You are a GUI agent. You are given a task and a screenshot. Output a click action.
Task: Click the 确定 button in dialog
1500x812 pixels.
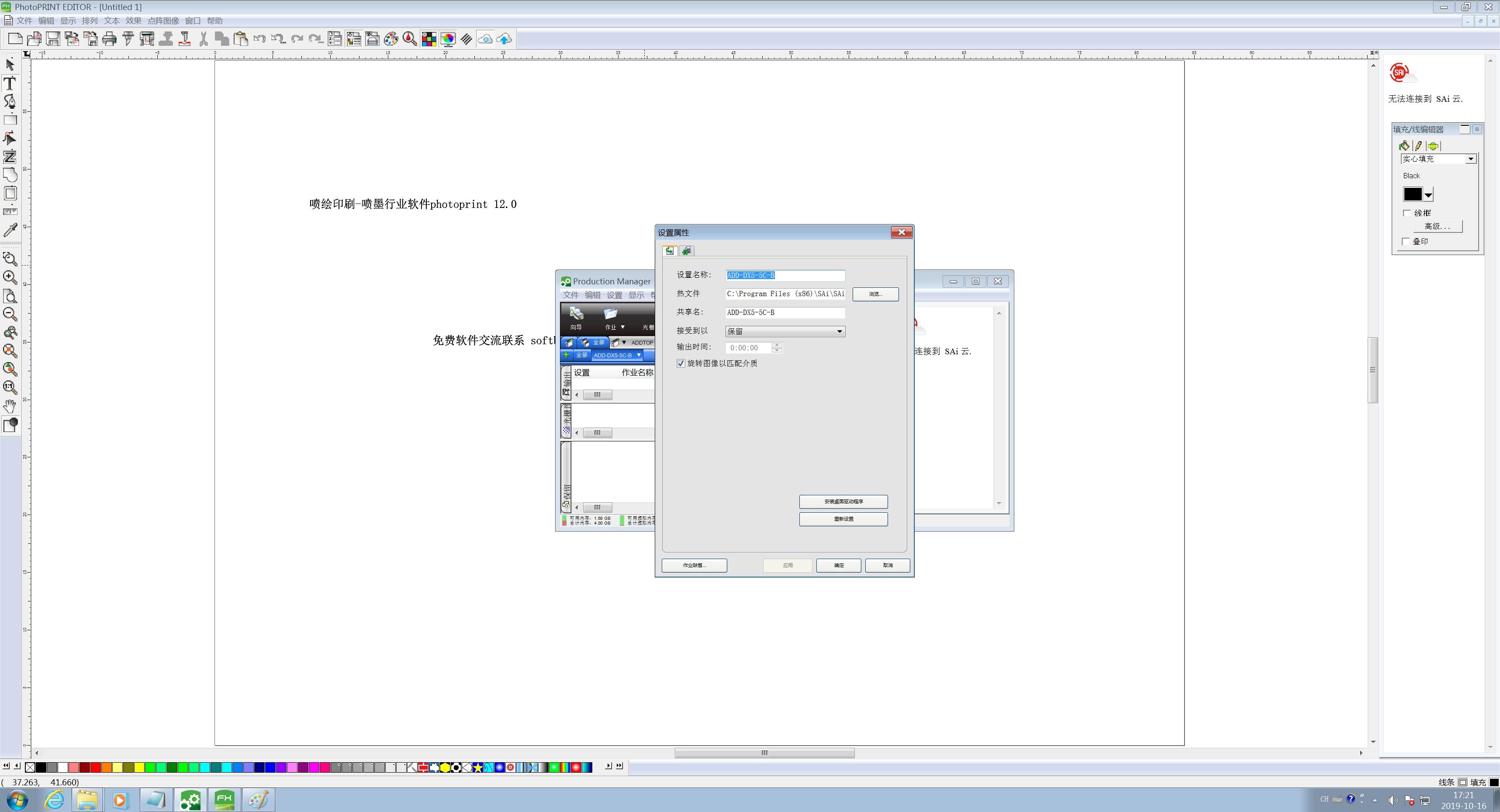(839, 565)
